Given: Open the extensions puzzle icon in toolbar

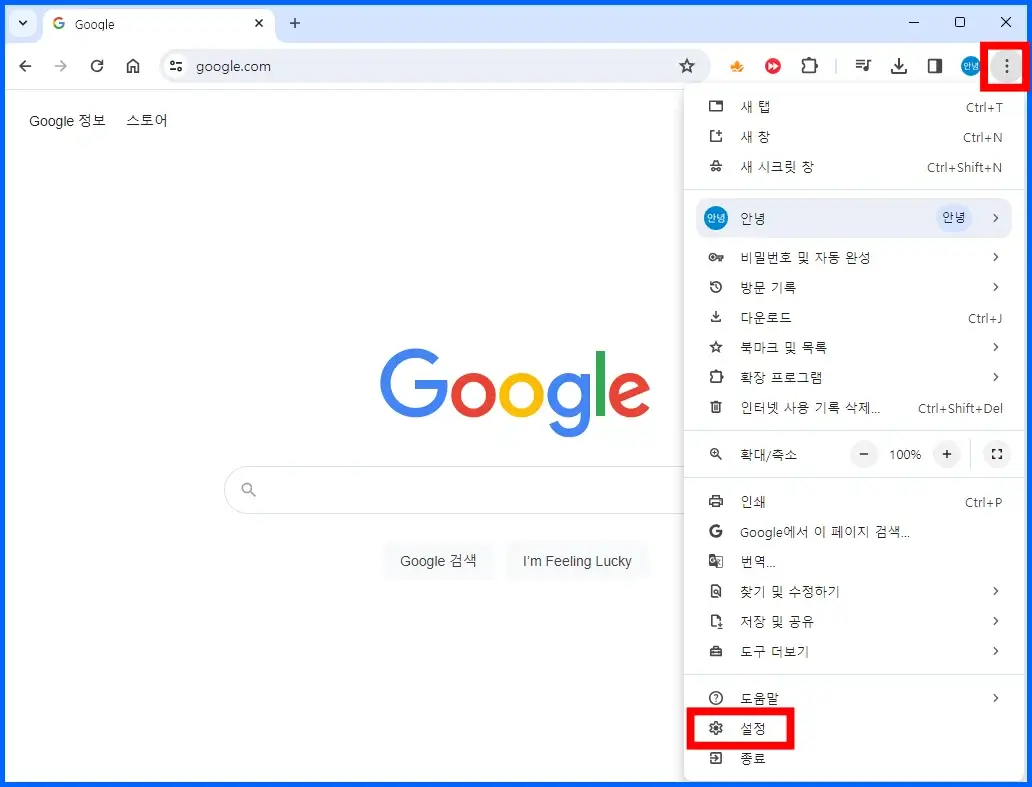Looking at the screenshot, I should (809, 66).
